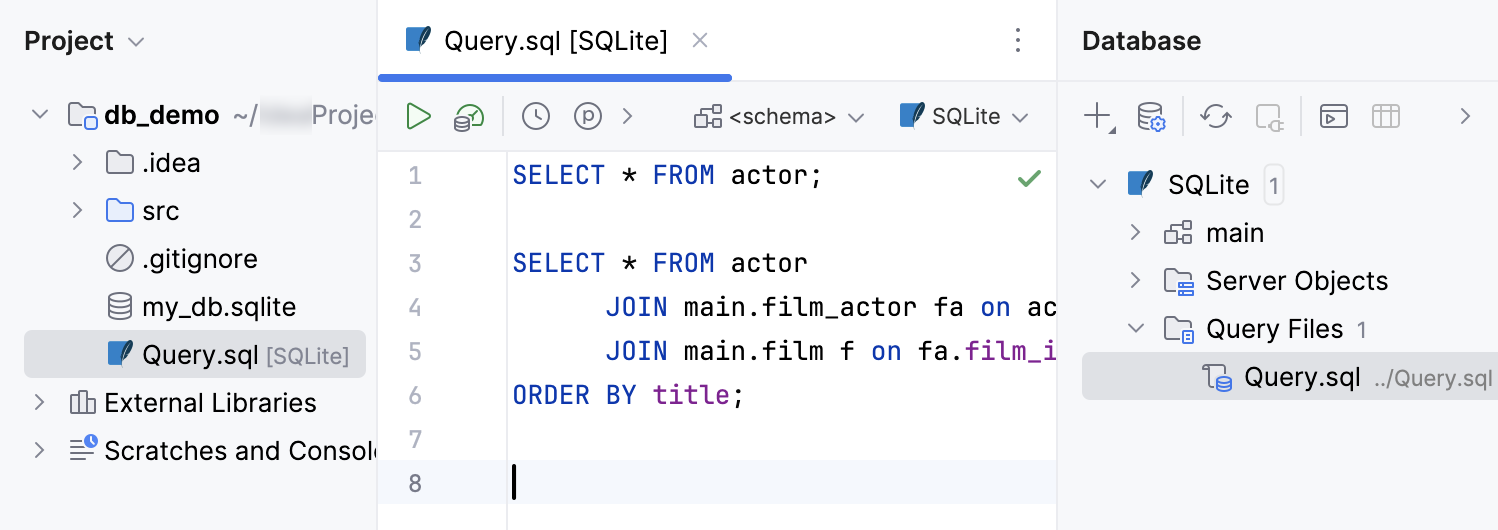Screen dimensions: 1498x530
Task: Click the deactivate data source icon
Action: coord(1269,116)
